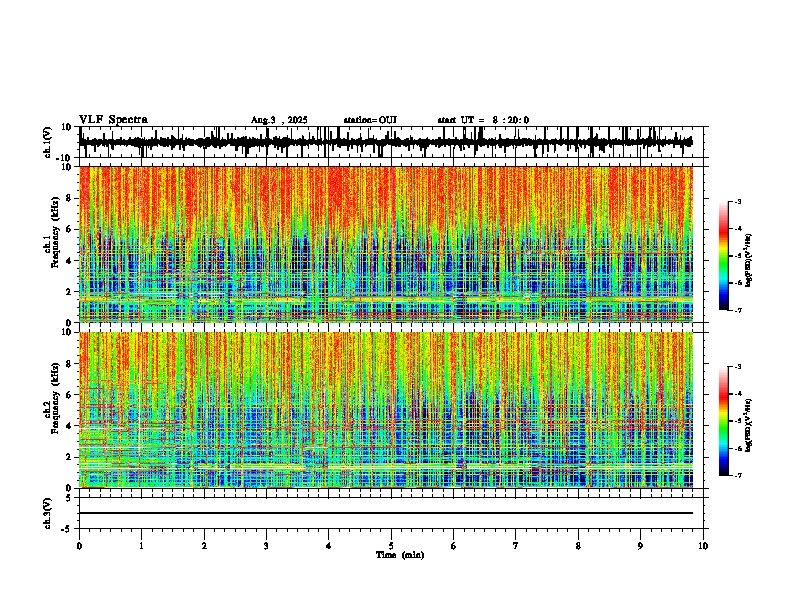Click the 'Time (min)' x-axis label

(400, 555)
